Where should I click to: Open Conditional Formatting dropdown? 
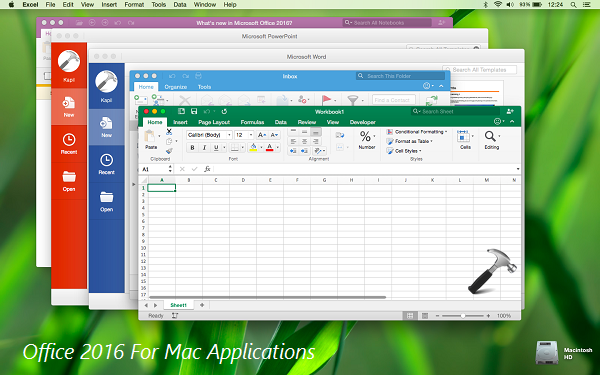(x=416, y=132)
